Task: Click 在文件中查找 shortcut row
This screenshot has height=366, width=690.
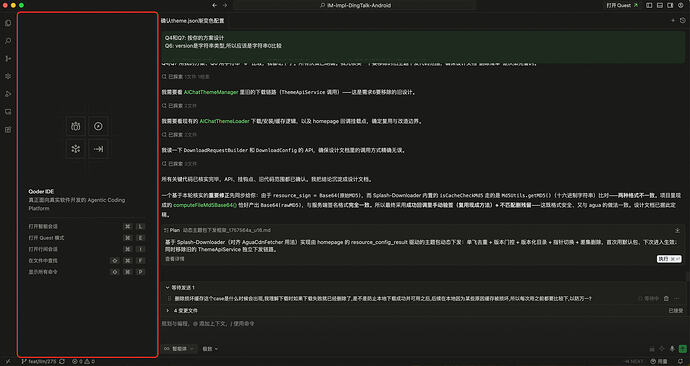Action: click(x=87, y=260)
